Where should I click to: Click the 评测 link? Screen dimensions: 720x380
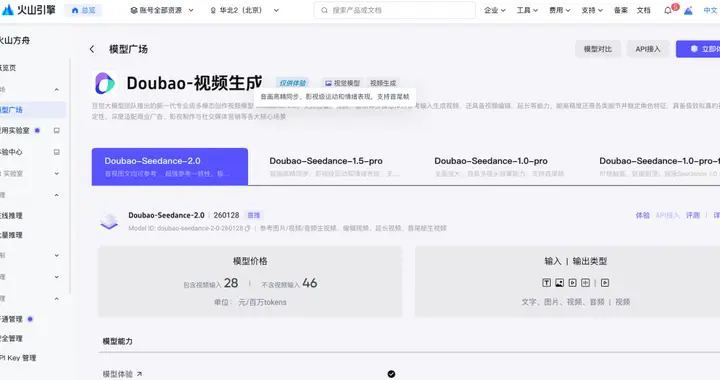coord(693,215)
